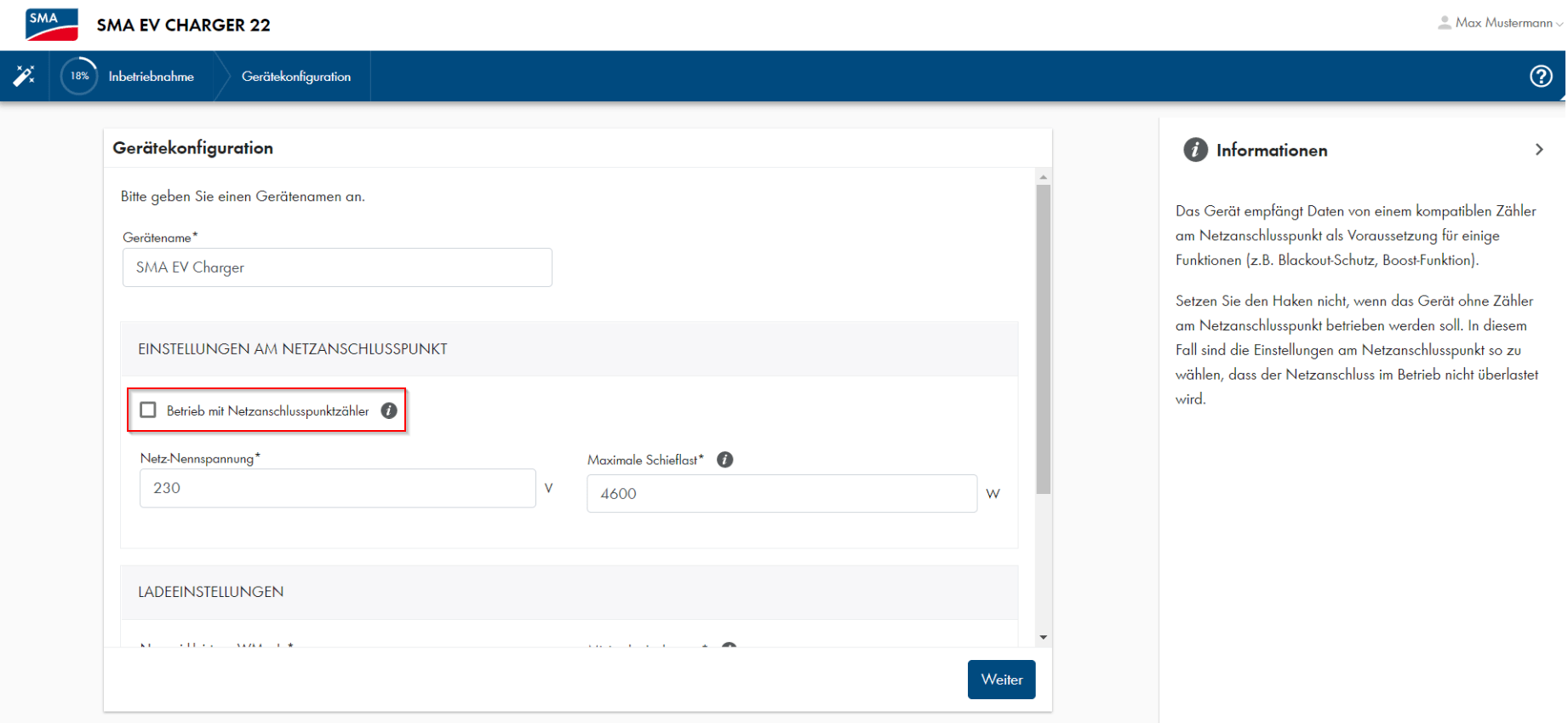Click the SMA logo
1568x723 pixels.
[52, 25]
